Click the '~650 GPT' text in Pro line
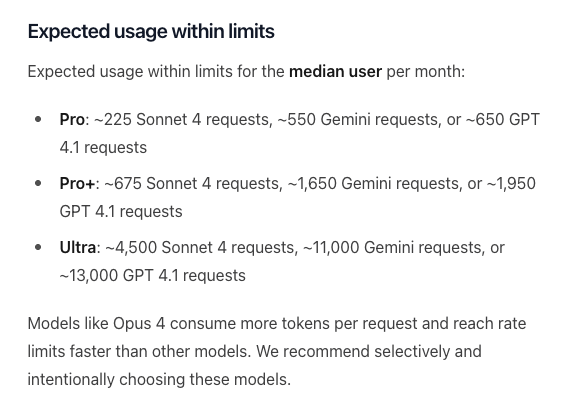This screenshot has height=417, width=582. (x=502, y=120)
